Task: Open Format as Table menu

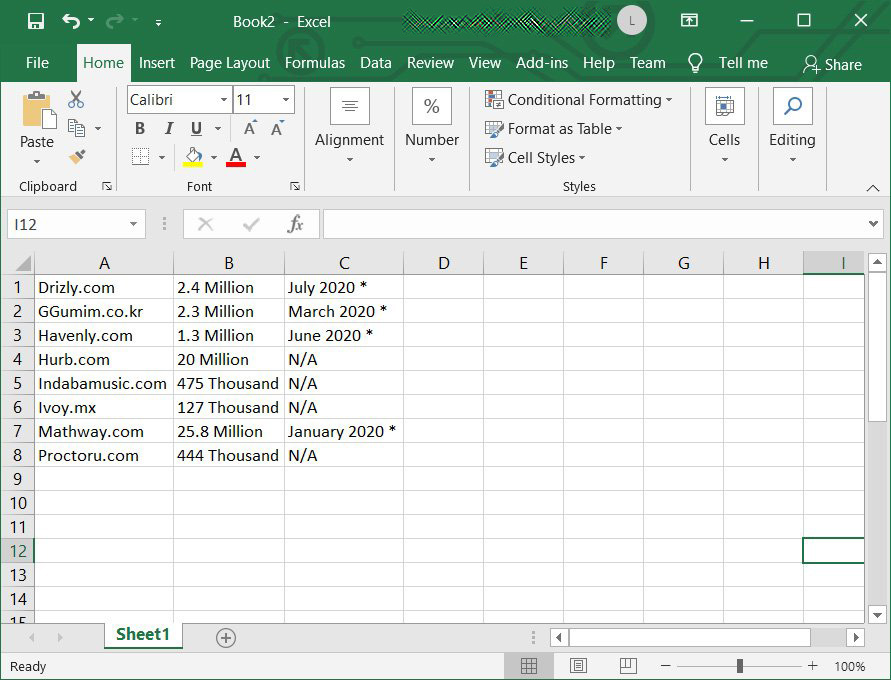Action: [553, 128]
